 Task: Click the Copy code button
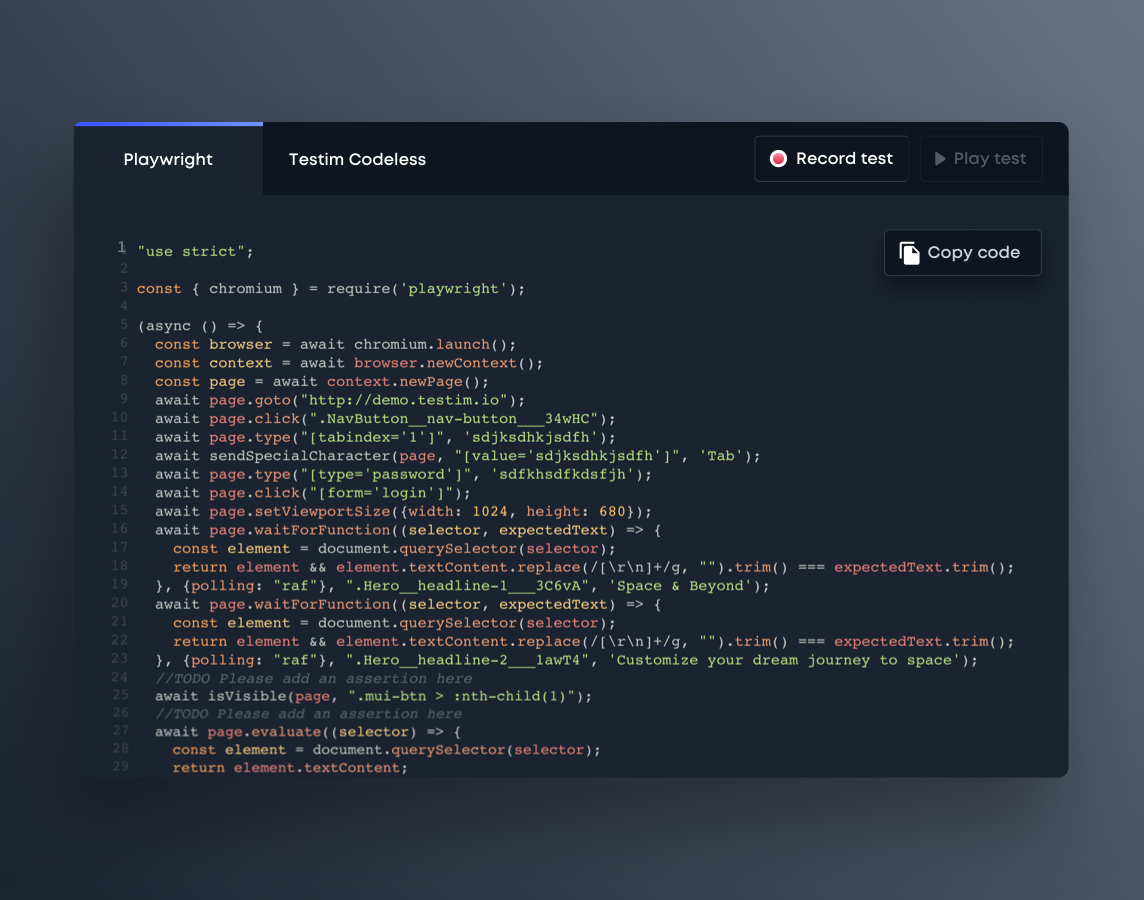coord(962,252)
